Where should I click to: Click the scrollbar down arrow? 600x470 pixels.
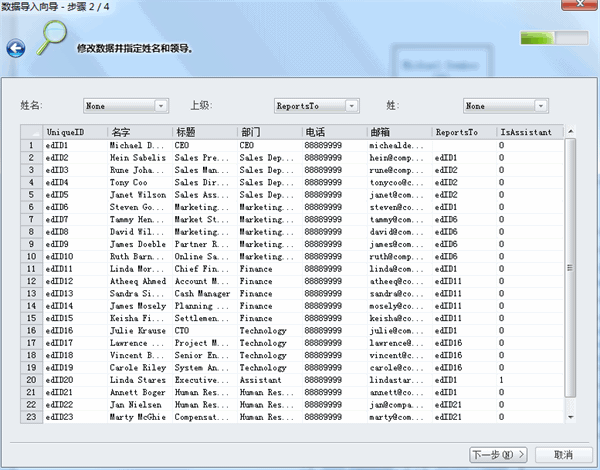point(570,416)
